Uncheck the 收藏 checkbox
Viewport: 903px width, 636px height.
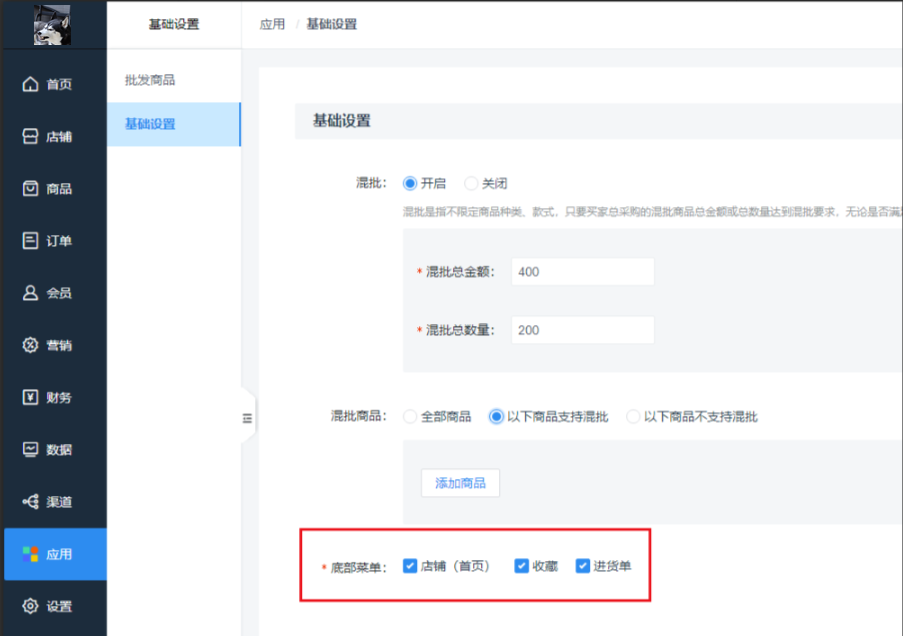point(521,565)
